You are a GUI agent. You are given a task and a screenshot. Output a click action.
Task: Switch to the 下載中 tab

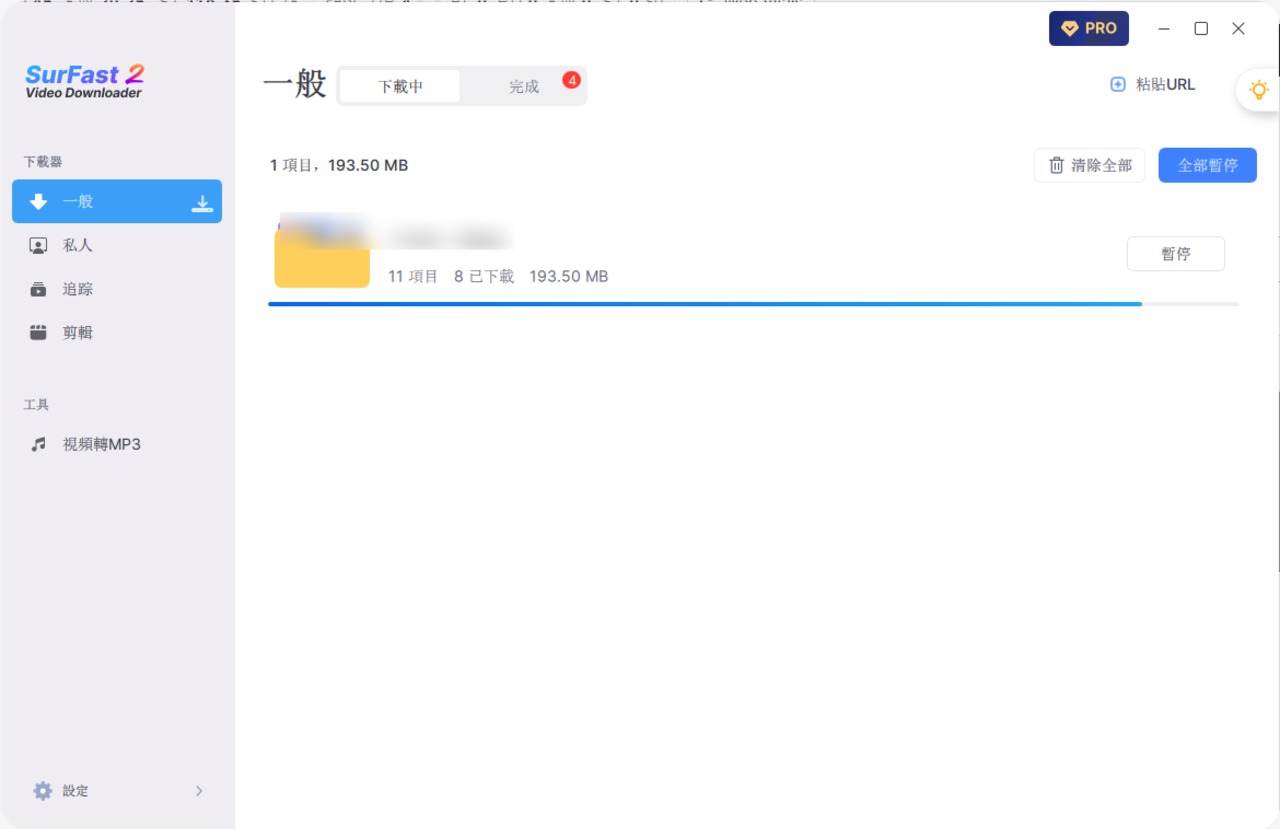(400, 86)
